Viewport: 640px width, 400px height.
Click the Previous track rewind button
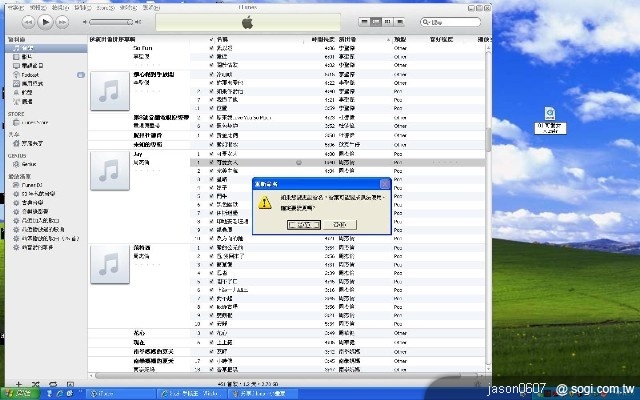27,21
